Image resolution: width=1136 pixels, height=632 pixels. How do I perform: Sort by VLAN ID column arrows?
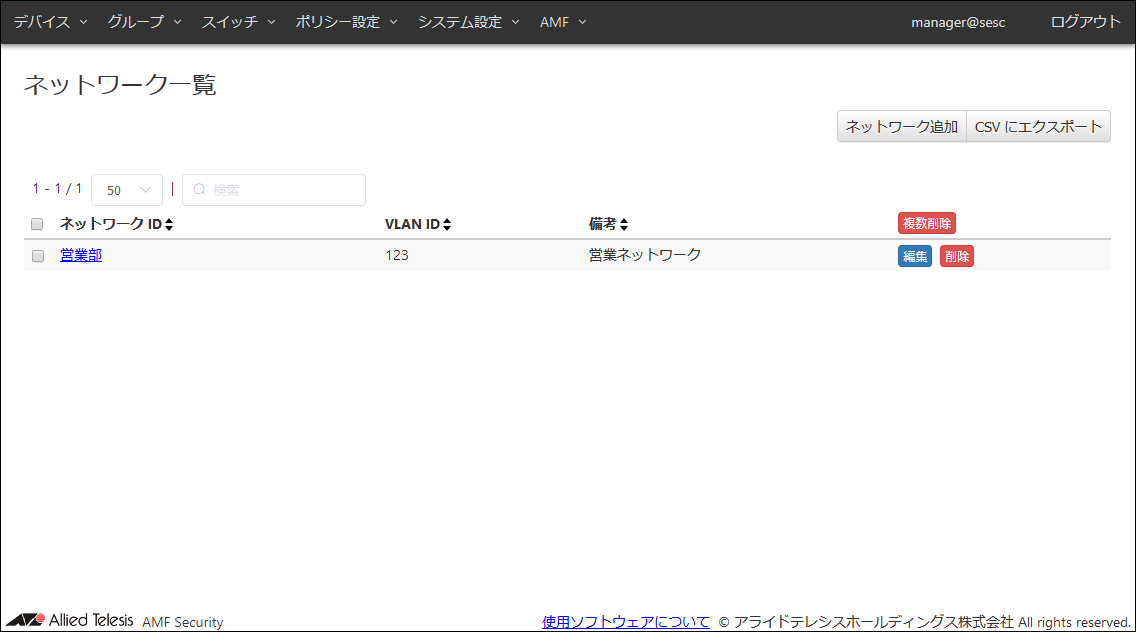coord(447,225)
